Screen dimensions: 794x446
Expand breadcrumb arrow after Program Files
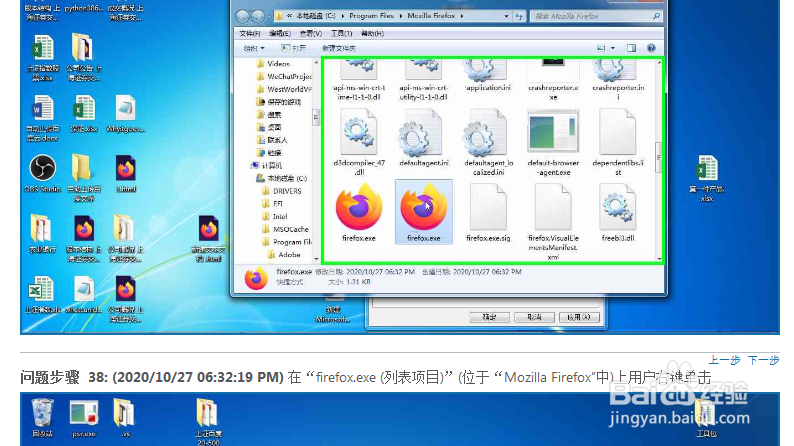pyautogui.click(x=401, y=16)
